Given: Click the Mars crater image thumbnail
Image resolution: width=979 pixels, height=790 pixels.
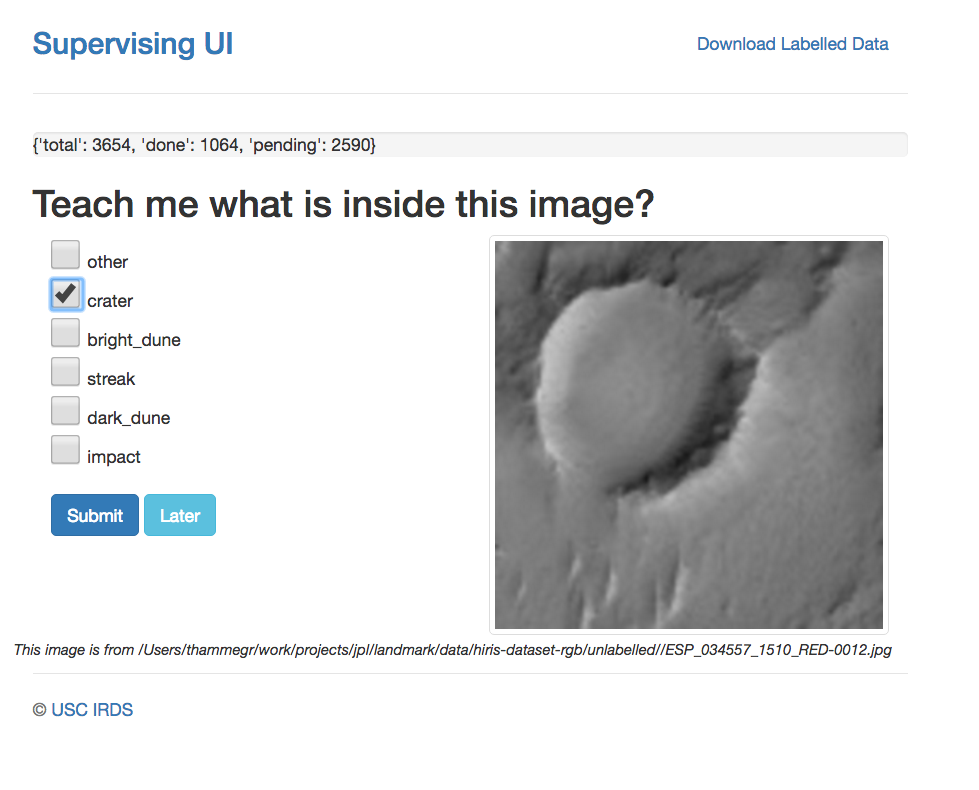Looking at the screenshot, I should 688,435.
